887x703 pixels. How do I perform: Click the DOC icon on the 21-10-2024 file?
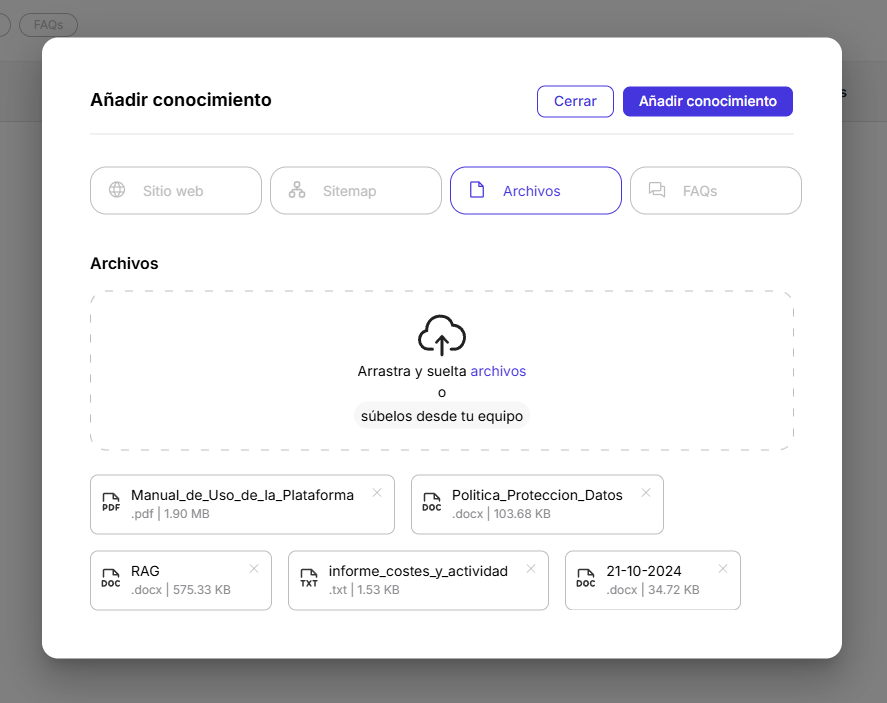[585, 580]
